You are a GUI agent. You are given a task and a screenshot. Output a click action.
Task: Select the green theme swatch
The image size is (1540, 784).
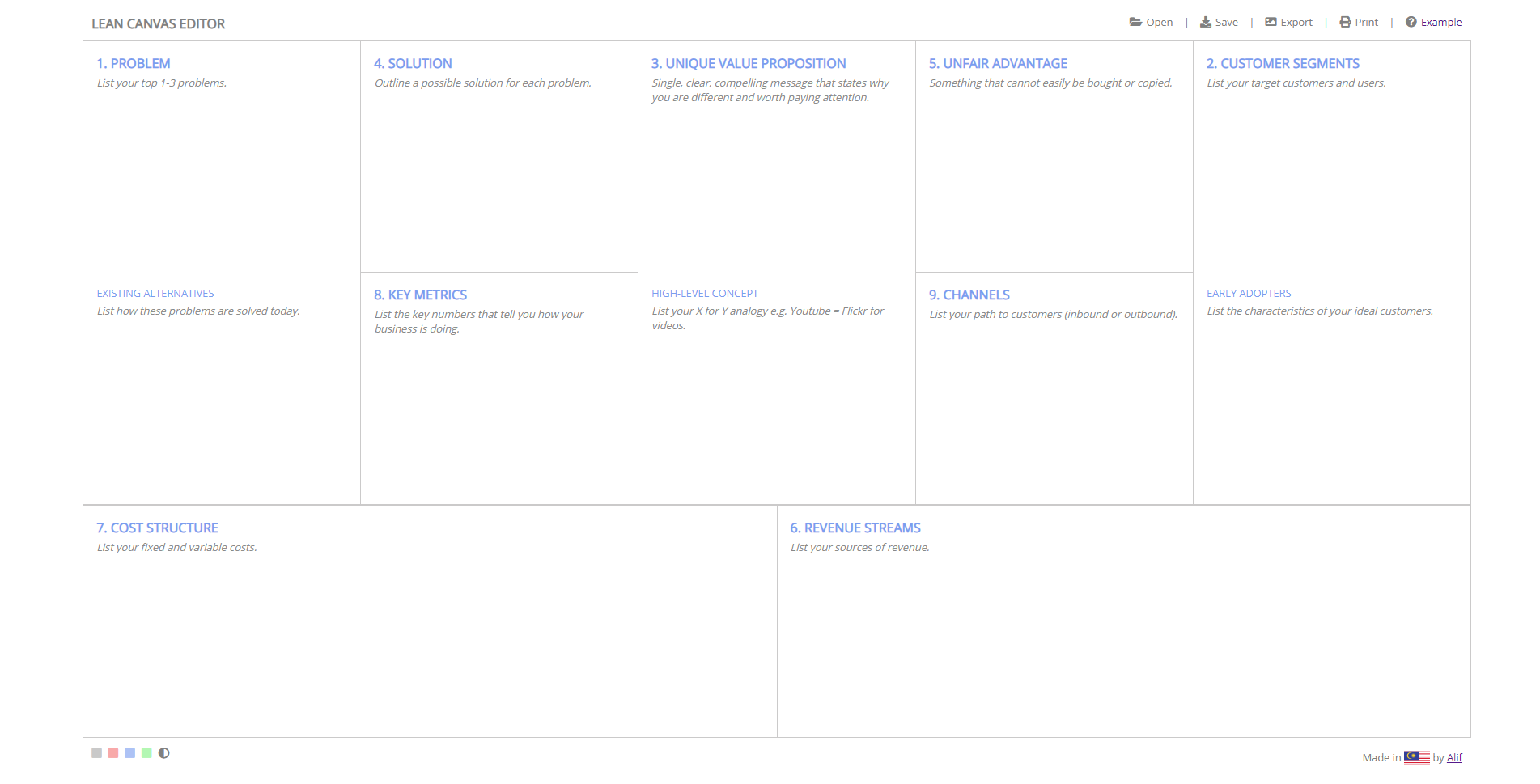[x=148, y=753]
